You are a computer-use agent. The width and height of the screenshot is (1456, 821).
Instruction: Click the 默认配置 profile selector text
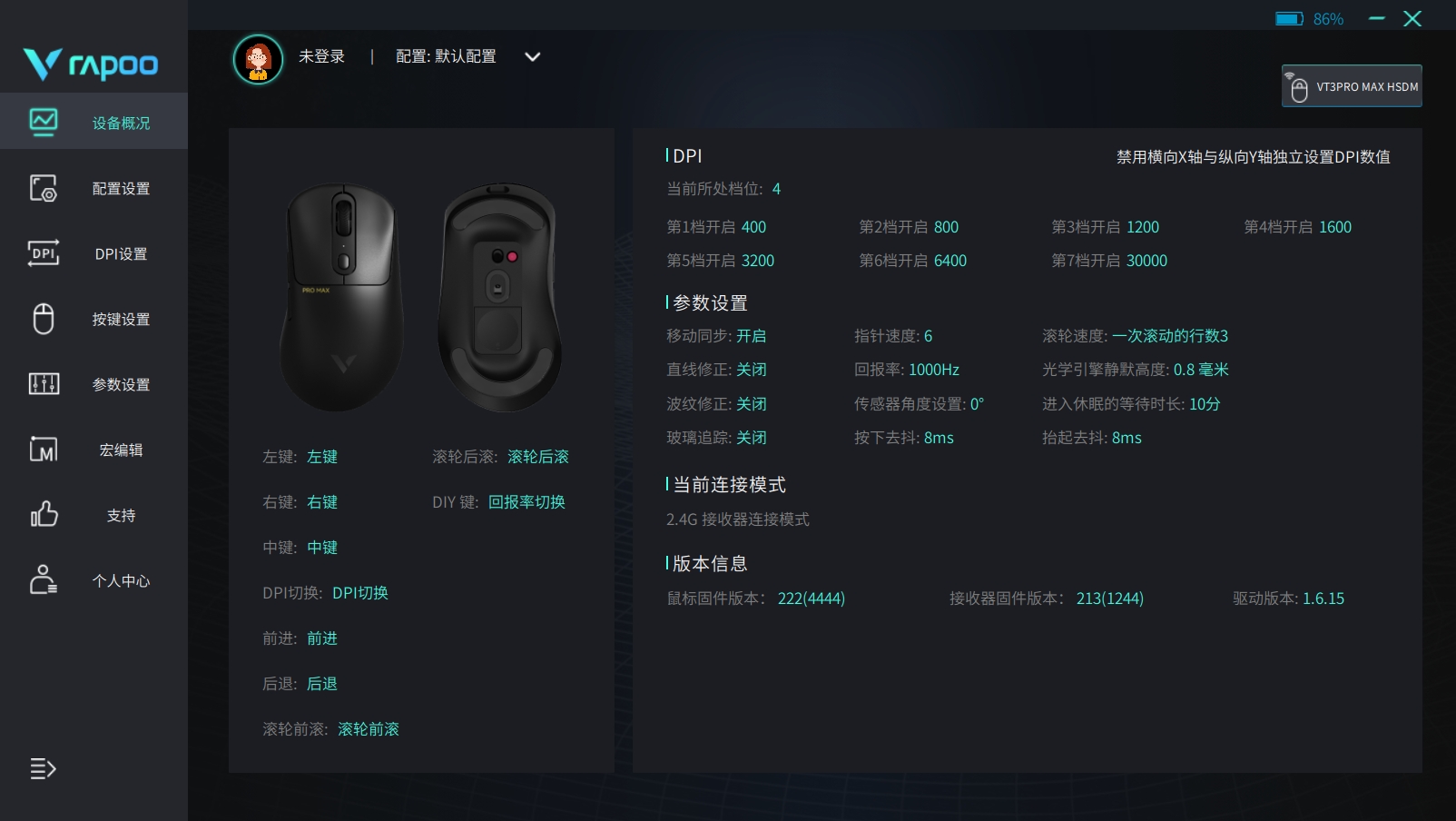(x=466, y=56)
